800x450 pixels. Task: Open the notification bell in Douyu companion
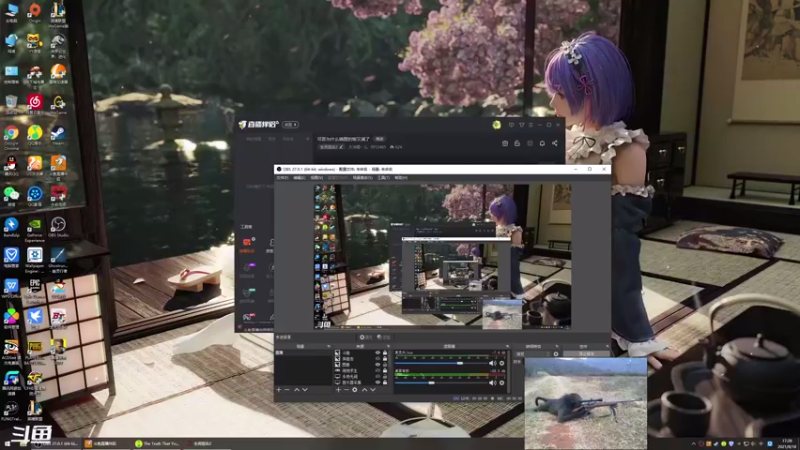pos(542,143)
